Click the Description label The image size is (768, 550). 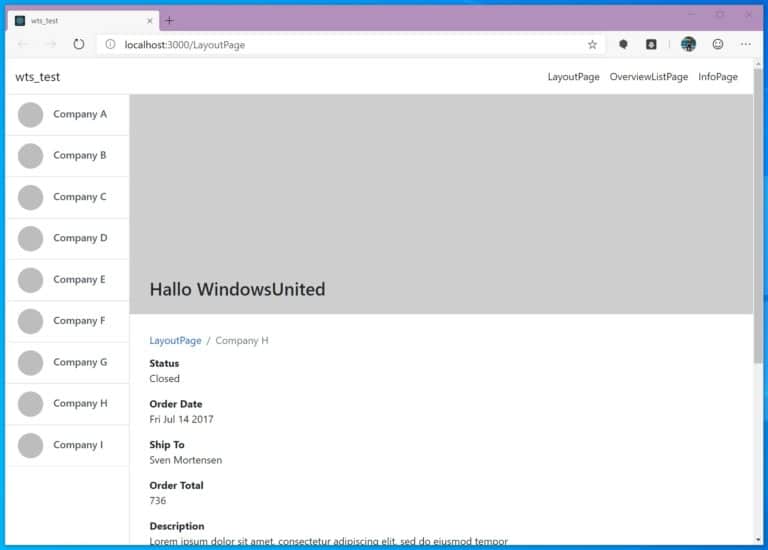tap(177, 526)
